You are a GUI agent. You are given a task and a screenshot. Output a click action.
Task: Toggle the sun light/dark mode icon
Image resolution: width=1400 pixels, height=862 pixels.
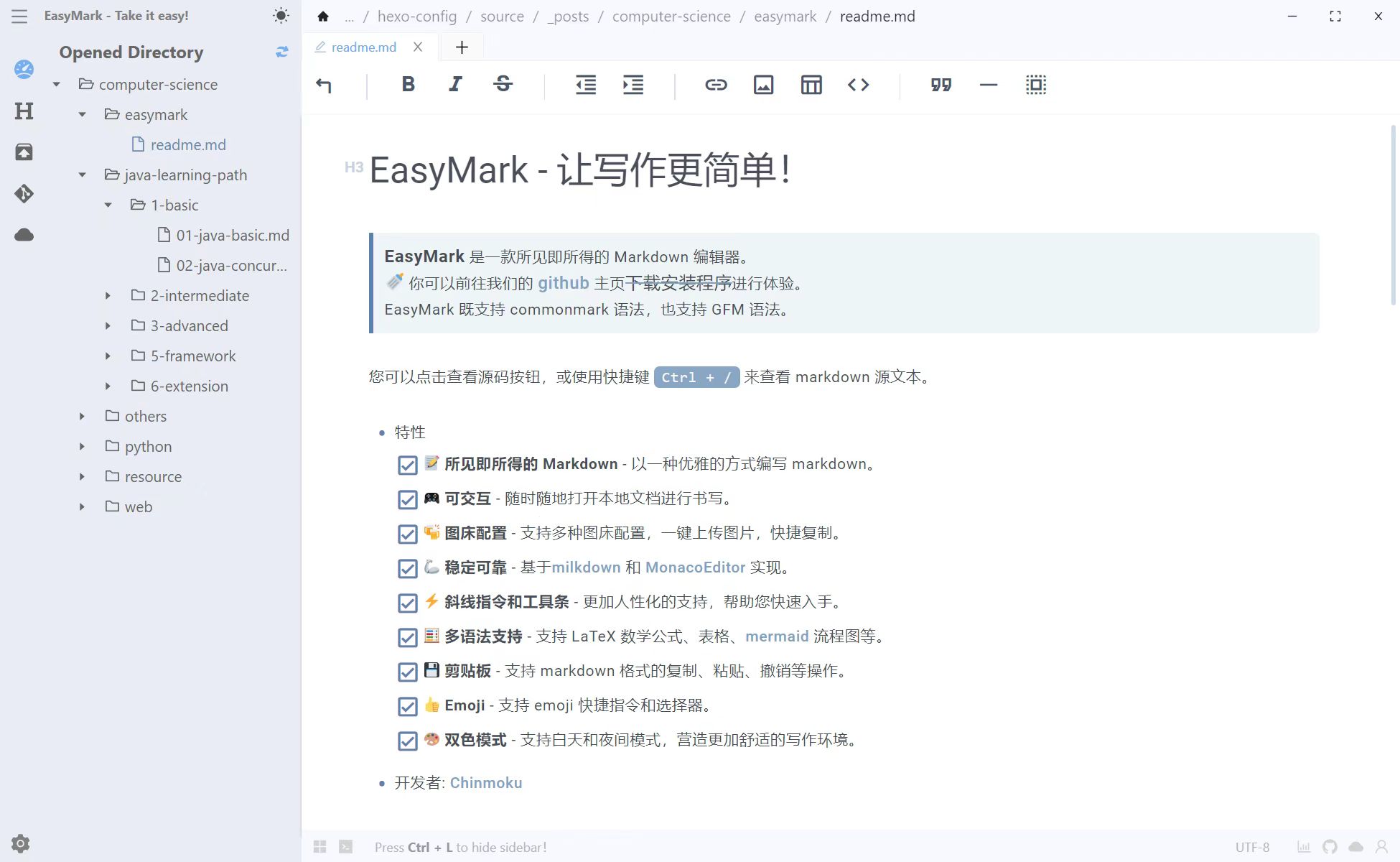281,16
